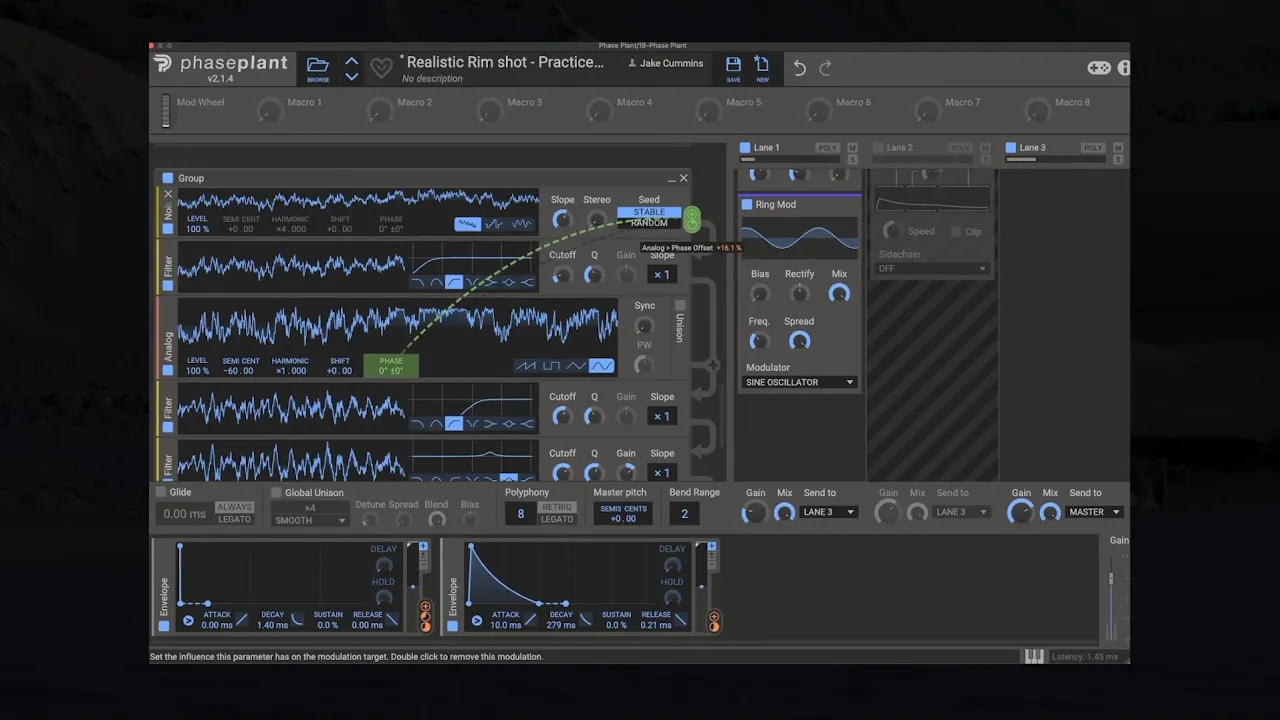Viewport: 1280px width, 720px height.
Task: Open Lane 3 Send to MASTER dropdown
Action: coord(1094,512)
